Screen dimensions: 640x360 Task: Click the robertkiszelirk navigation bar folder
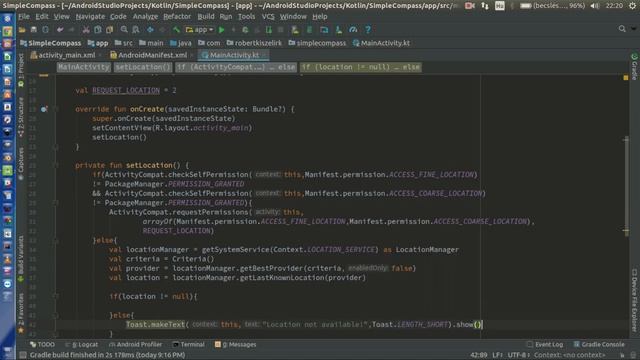pos(254,43)
